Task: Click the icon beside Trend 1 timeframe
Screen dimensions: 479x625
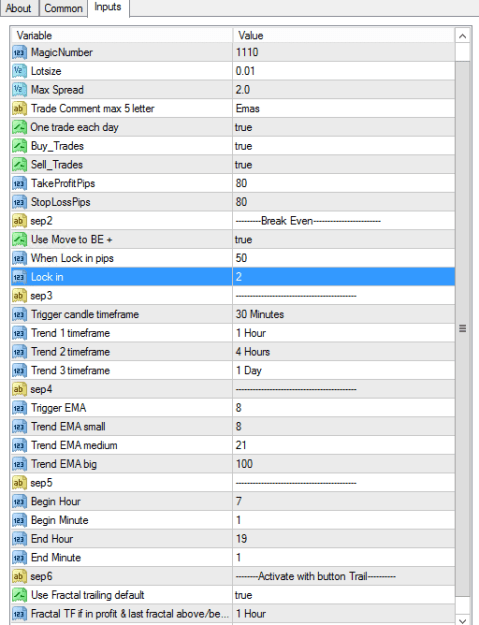Action: [19, 333]
